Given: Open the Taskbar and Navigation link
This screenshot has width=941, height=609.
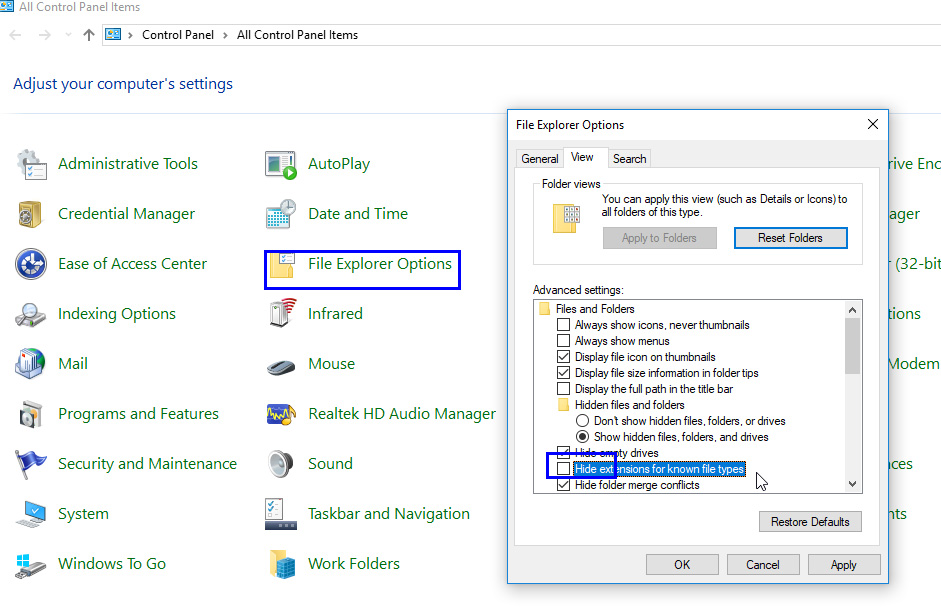Looking at the screenshot, I should [388, 514].
